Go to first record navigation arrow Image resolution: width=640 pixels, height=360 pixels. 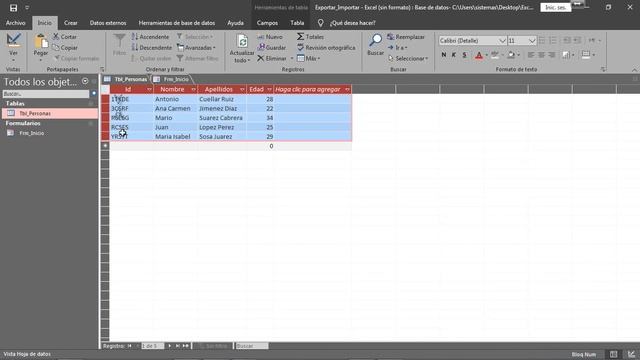click(x=129, y=346)
